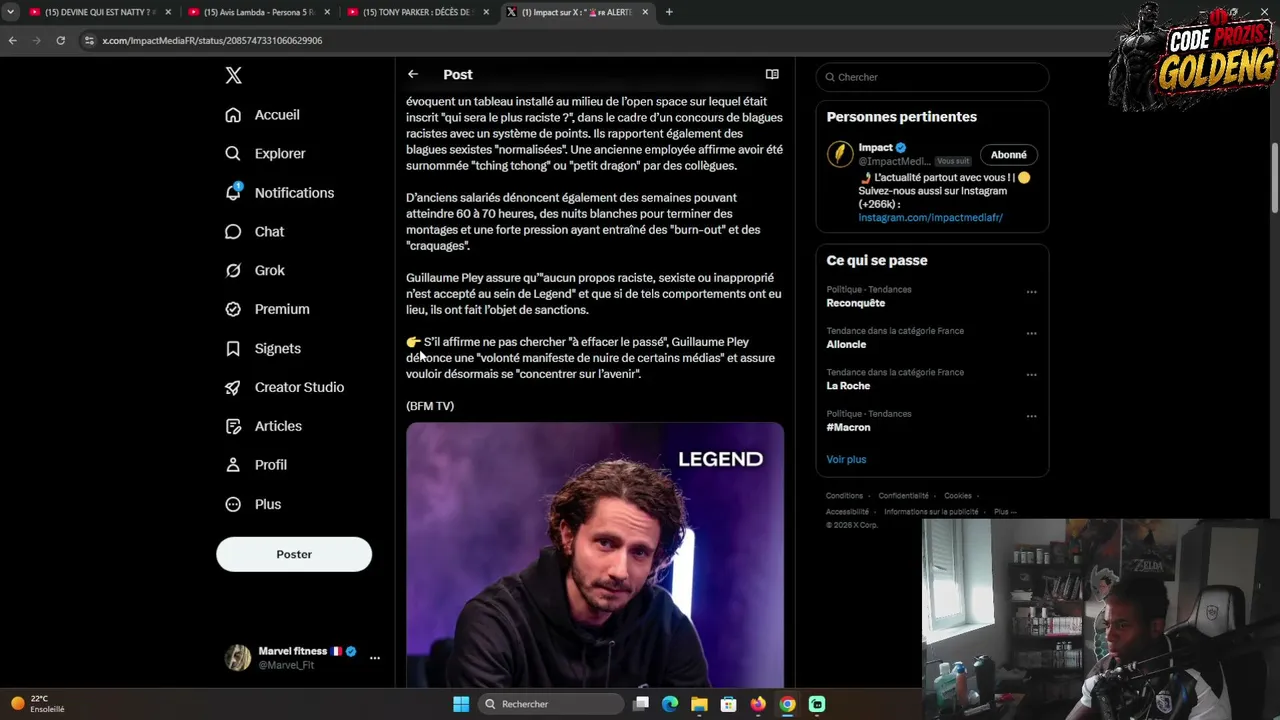
Task: Select the Impact sur X tab
Action: (576, 12)
